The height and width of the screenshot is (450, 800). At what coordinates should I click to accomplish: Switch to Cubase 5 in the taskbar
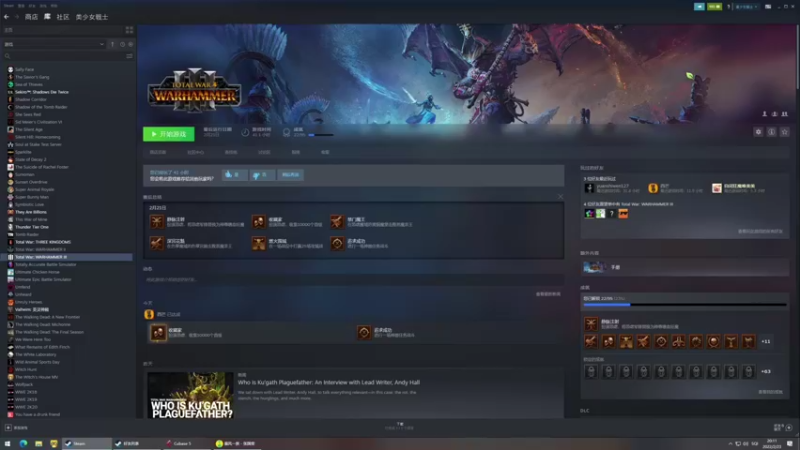point(185,443)
